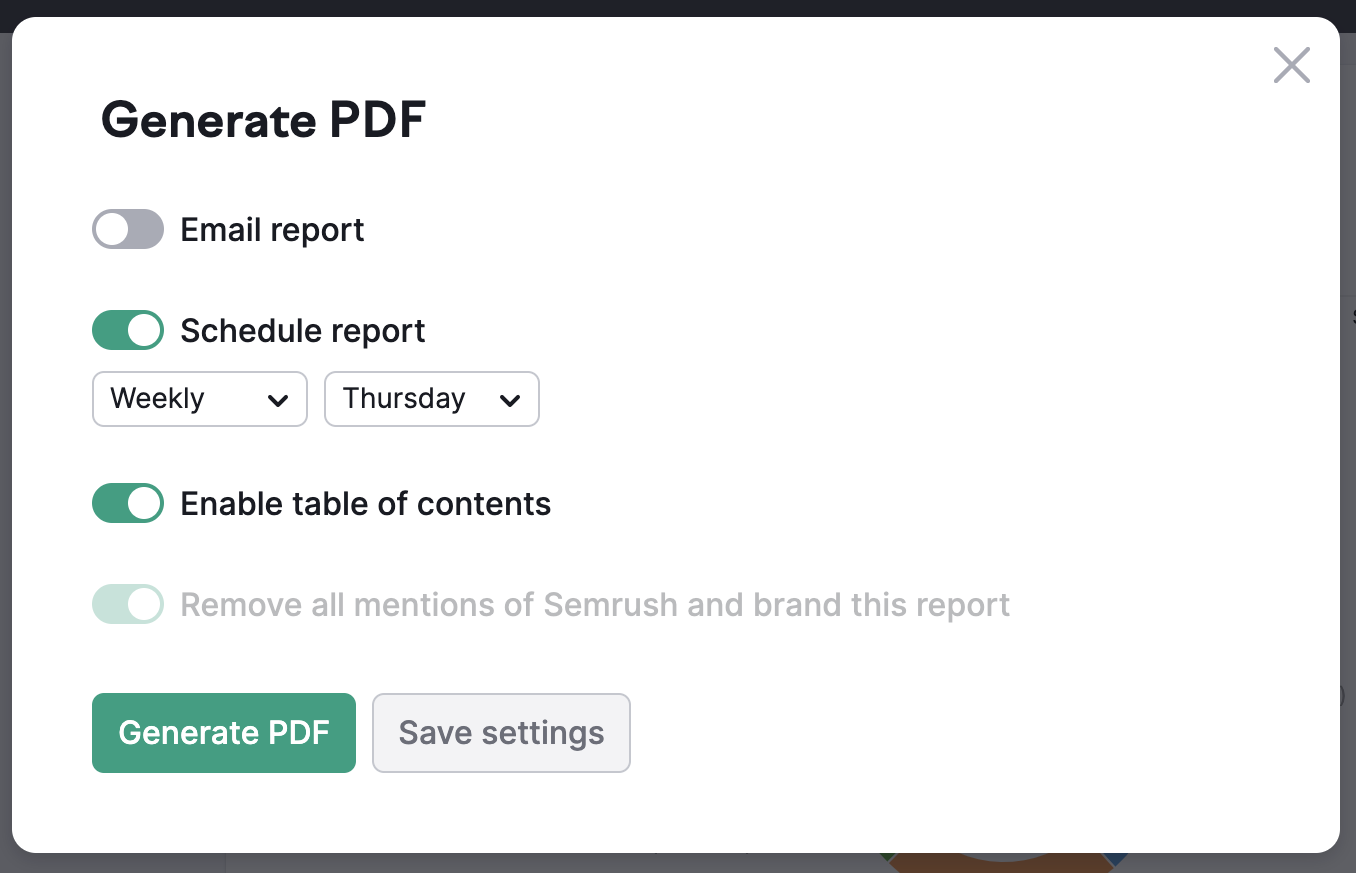Select the X icon in the corner
This screenshot has width=1356, height=873.
pos(1291,65)
